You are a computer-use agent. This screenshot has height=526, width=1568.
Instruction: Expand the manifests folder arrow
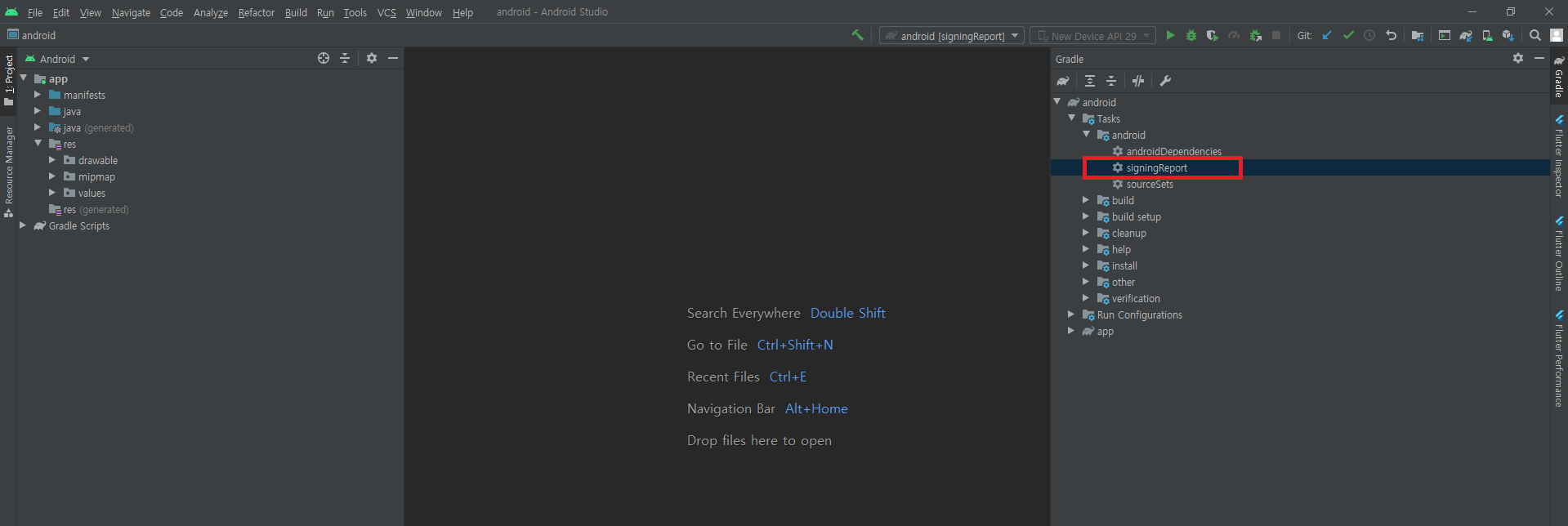tap(38, 95)
